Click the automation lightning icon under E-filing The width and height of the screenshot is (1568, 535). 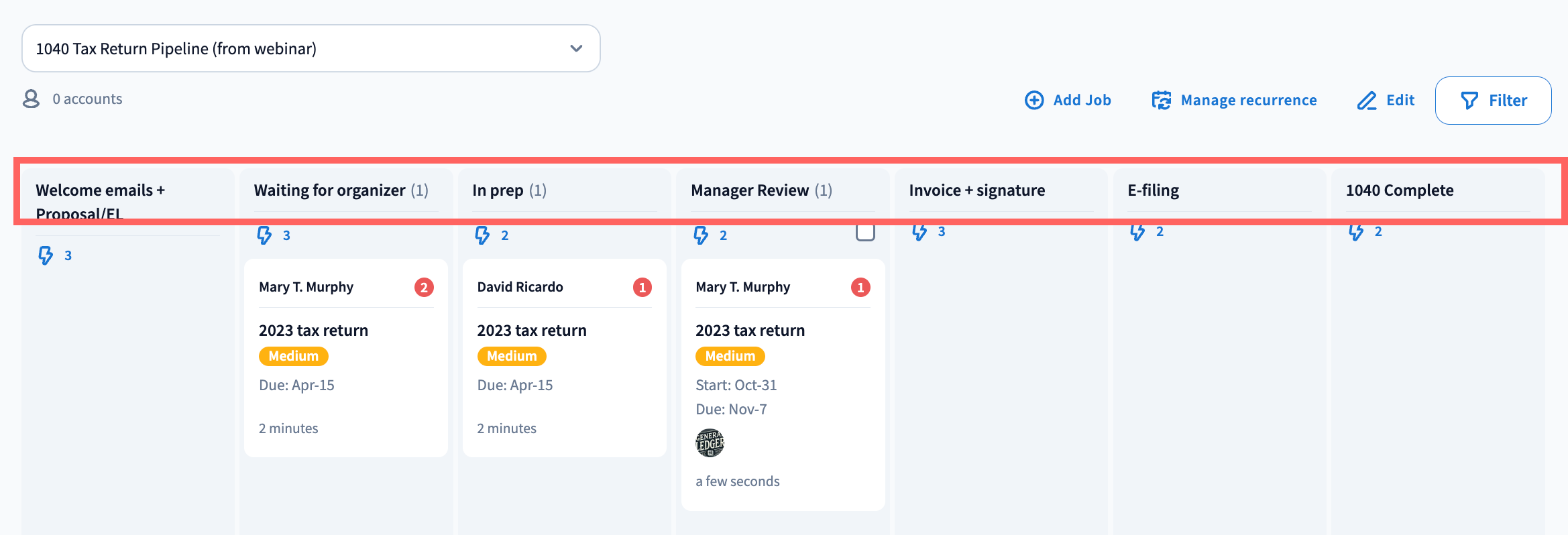tap(1137, 232)
